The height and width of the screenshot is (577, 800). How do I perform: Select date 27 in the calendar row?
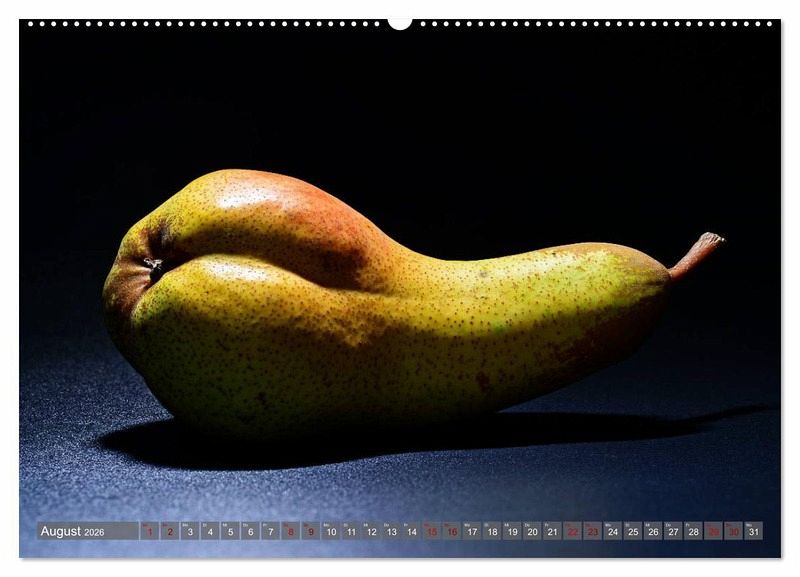point(673,531)
